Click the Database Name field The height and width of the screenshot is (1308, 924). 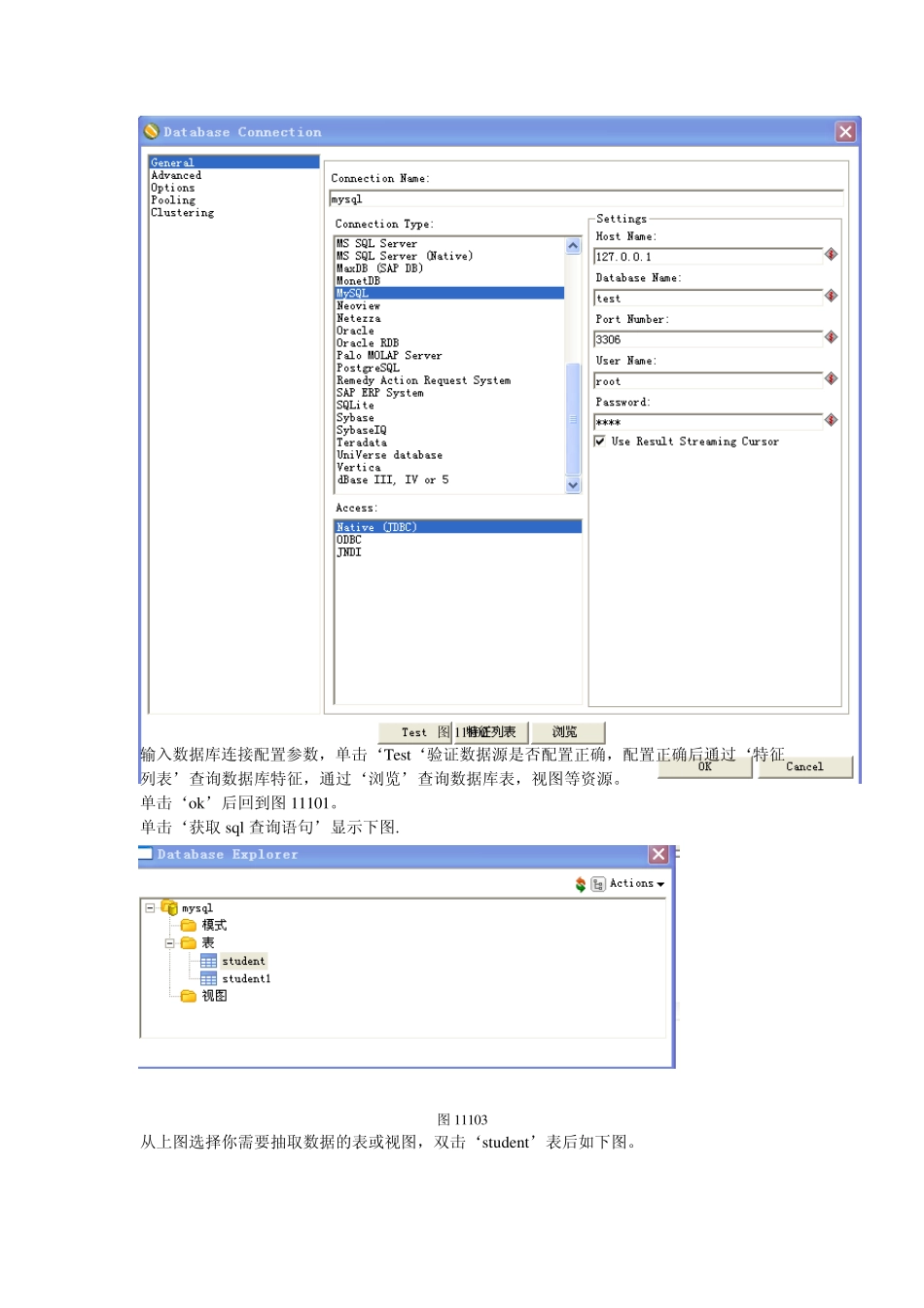[708, 298]
